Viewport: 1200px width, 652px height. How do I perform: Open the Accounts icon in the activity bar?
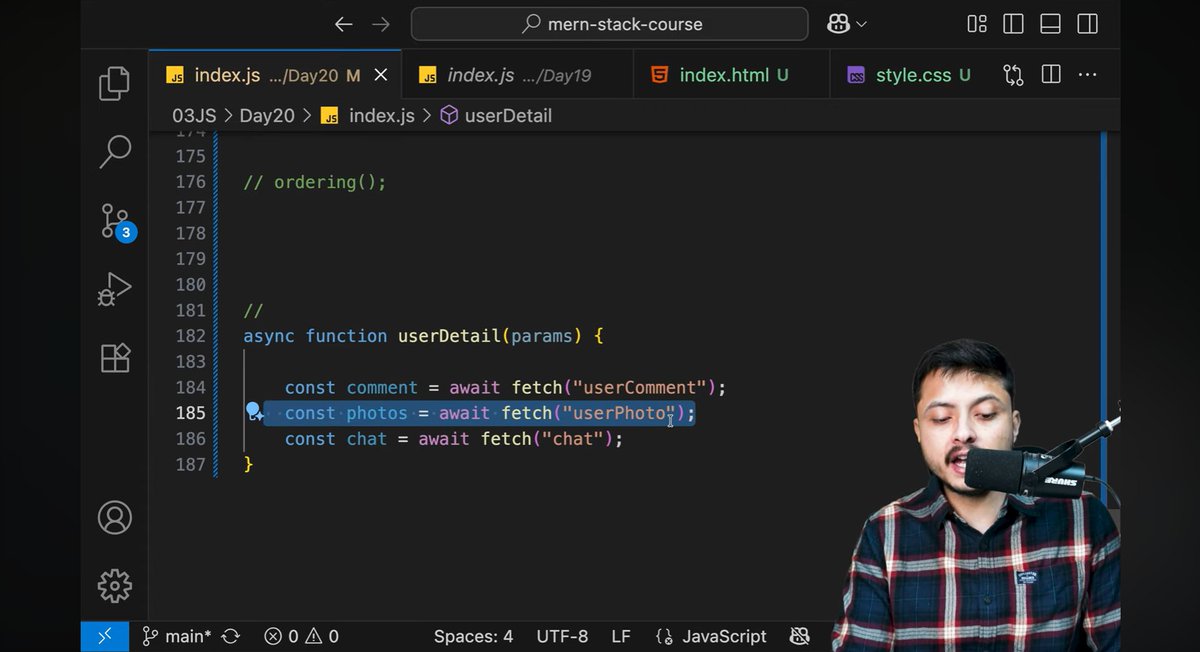point(114,517)
